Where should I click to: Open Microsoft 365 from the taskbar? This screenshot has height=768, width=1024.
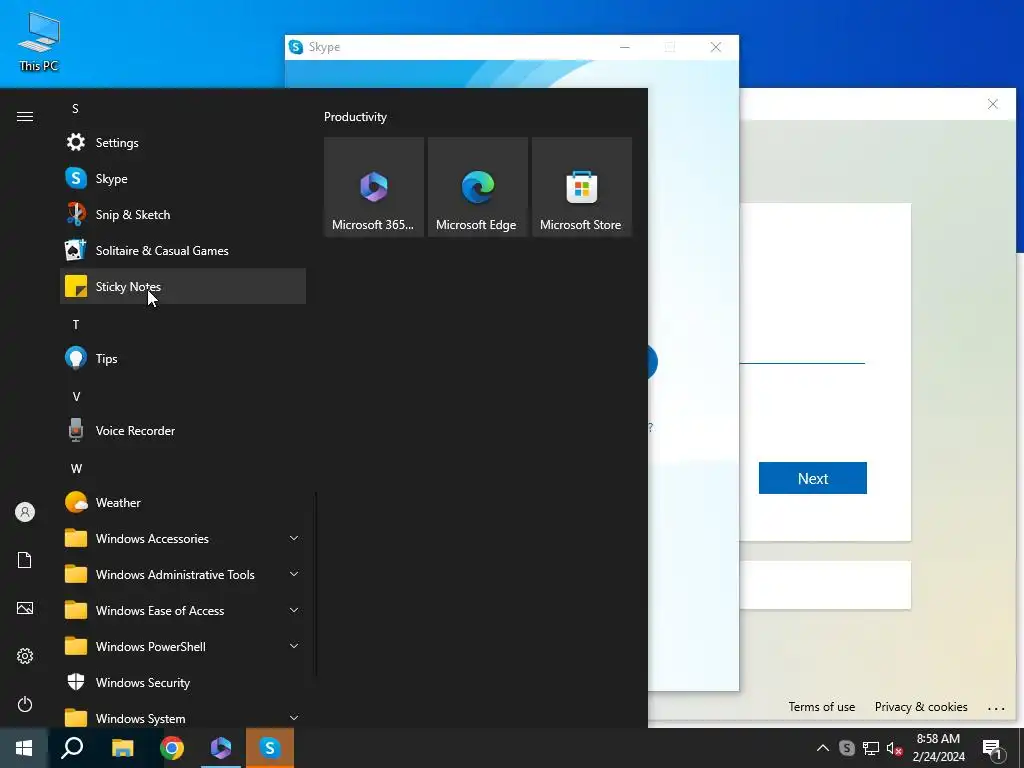(x=221, y=748)
